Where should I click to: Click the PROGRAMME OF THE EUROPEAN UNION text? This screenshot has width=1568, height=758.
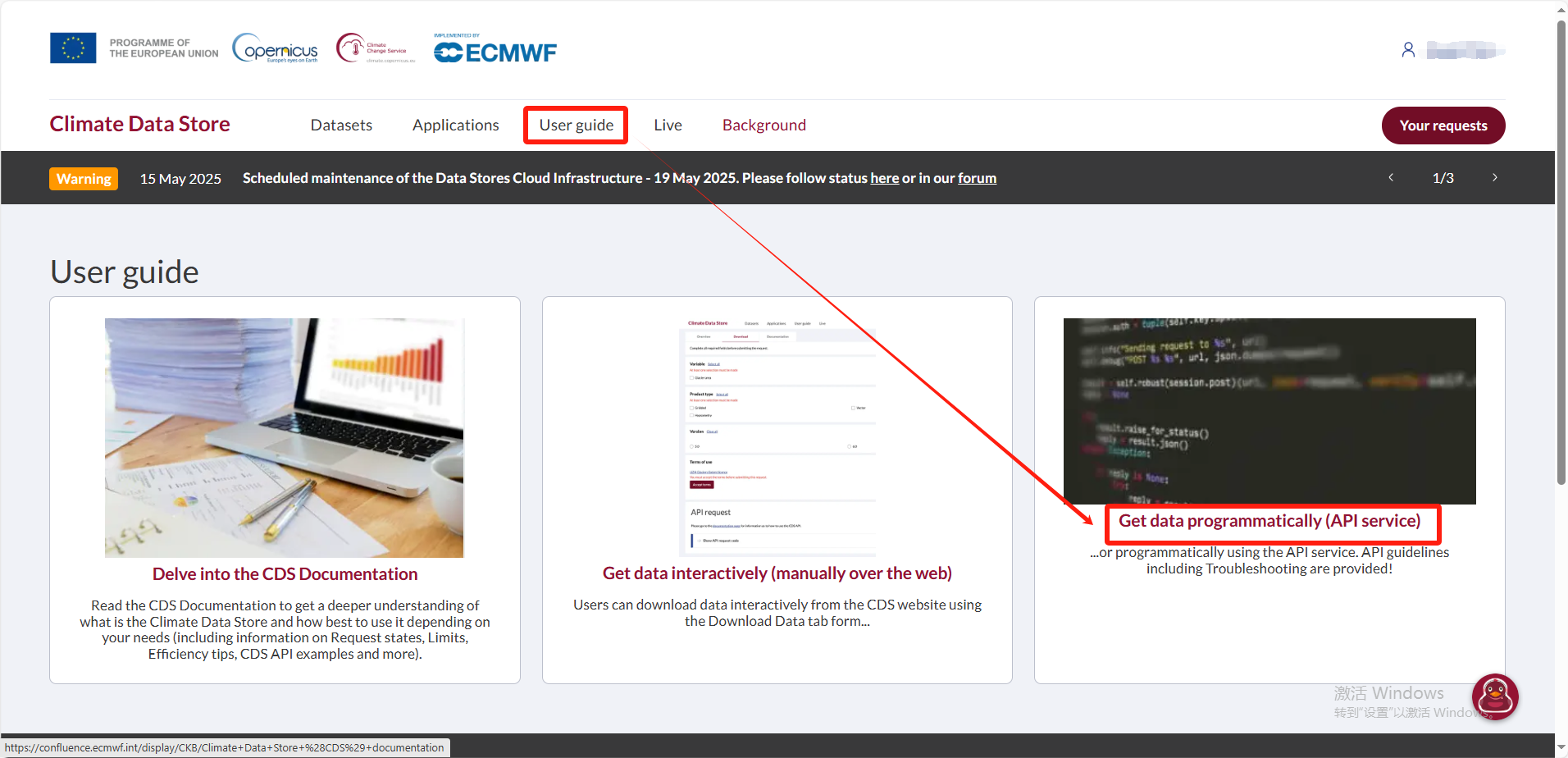point(164,48)
